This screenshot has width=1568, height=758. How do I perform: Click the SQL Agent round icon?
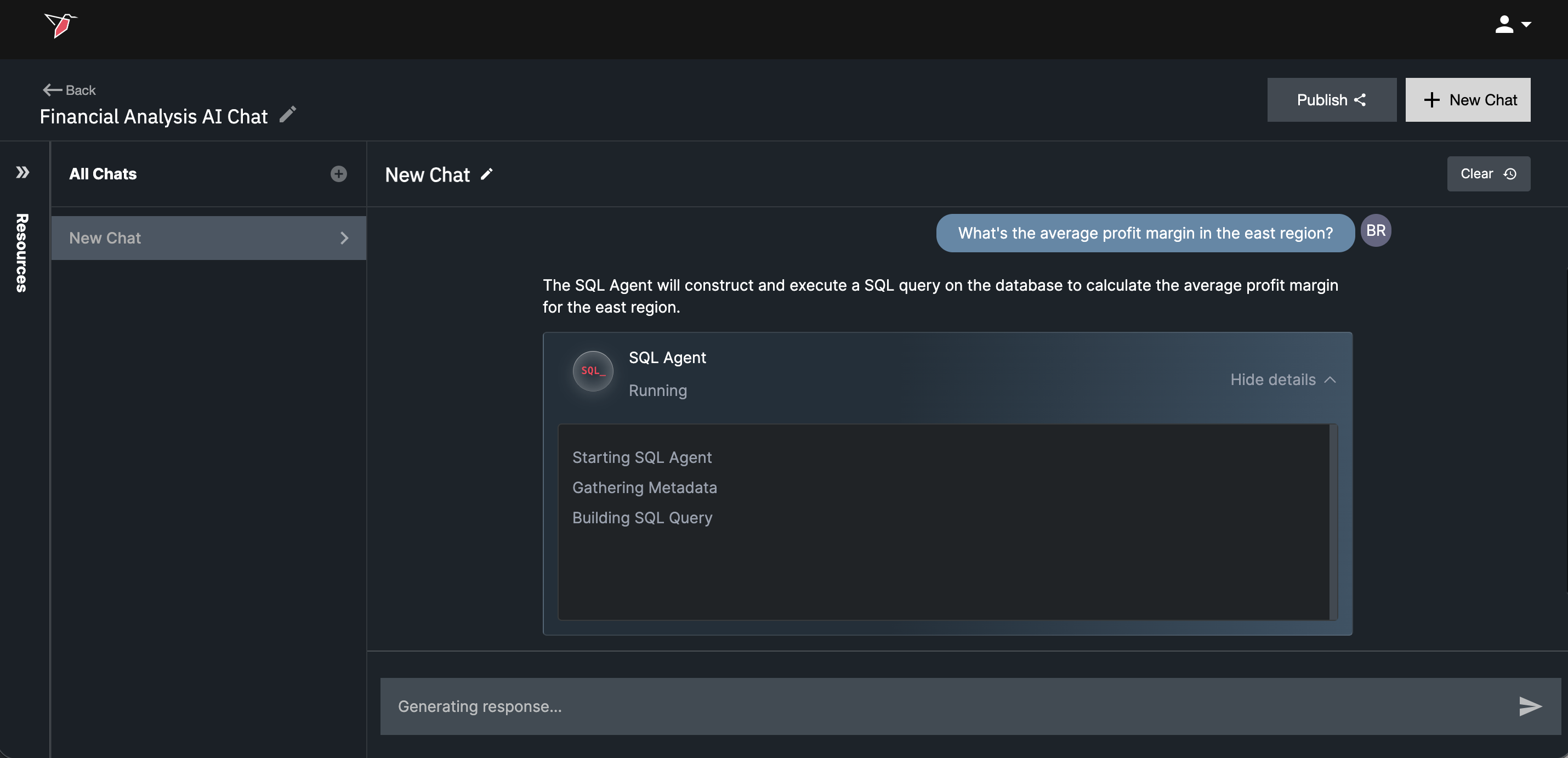click(592, 371)
